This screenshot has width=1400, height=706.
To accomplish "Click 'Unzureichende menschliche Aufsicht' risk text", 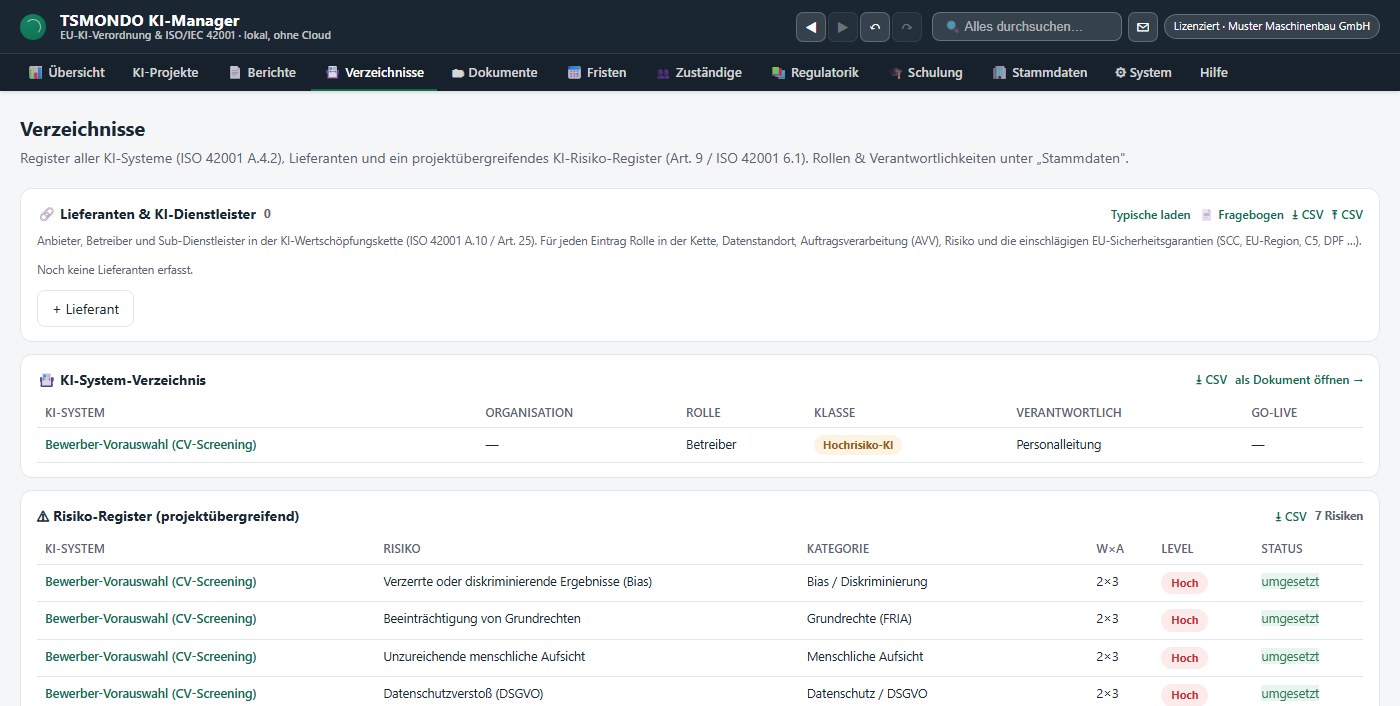I will point(484,657).
